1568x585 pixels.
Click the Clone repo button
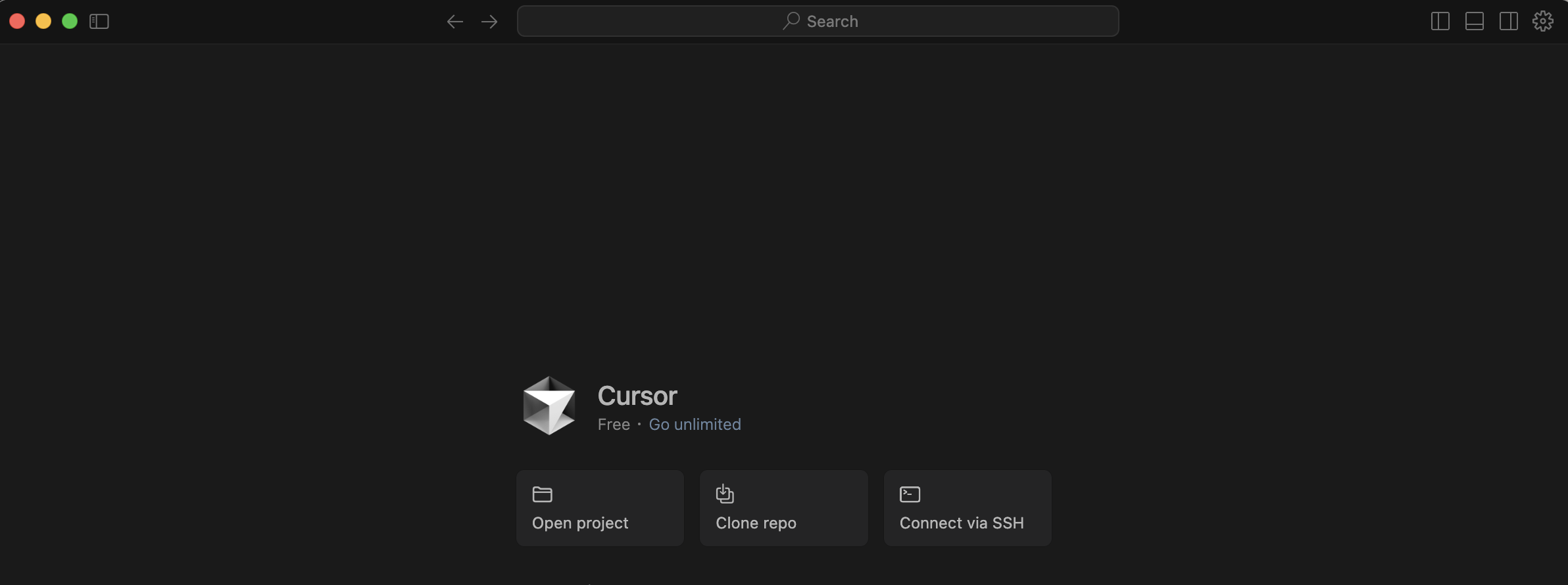pos(783,507)
